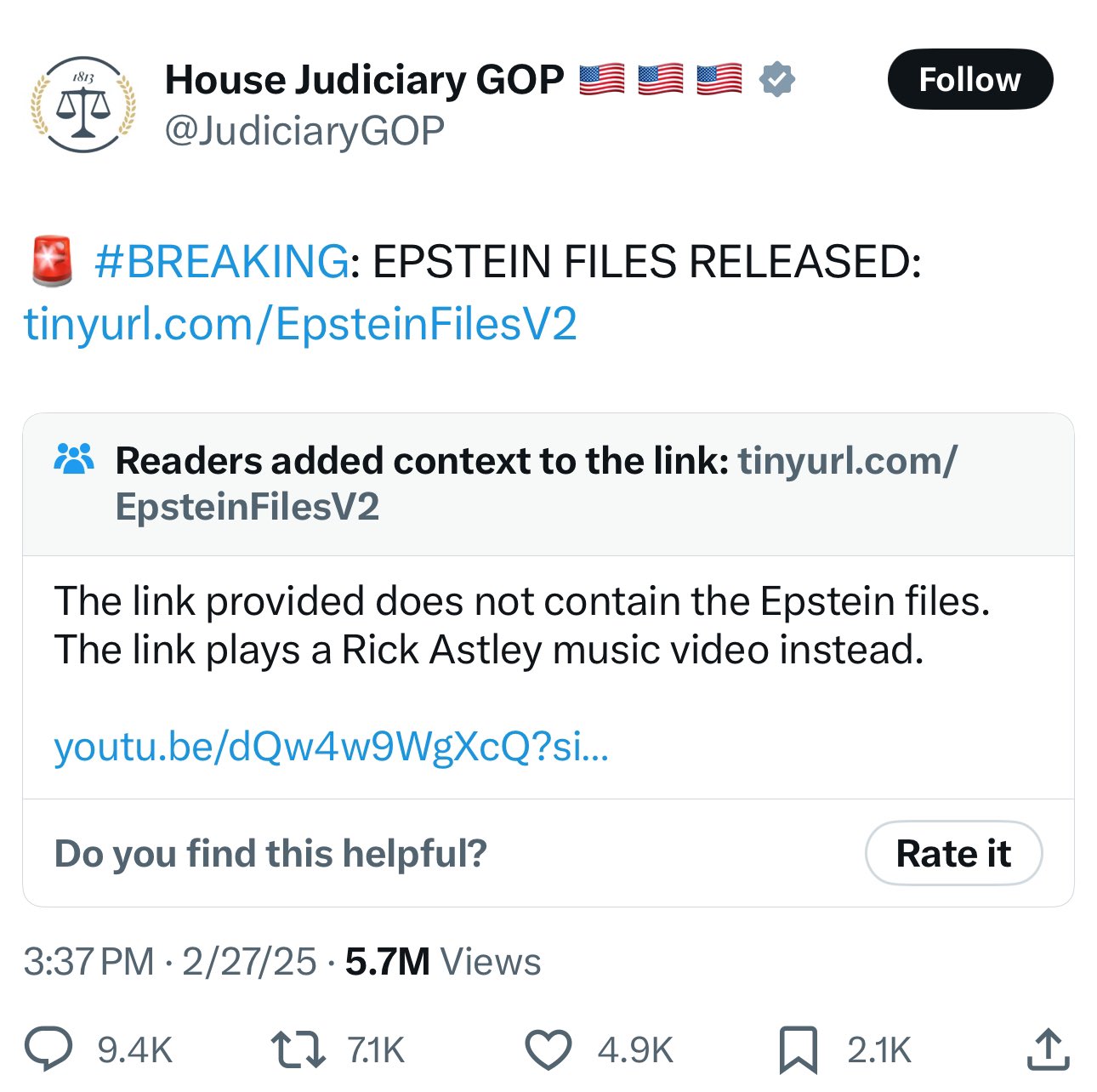Click the verified checkmark badge
1097x1092 pixels.
click(x=776, y=80)
